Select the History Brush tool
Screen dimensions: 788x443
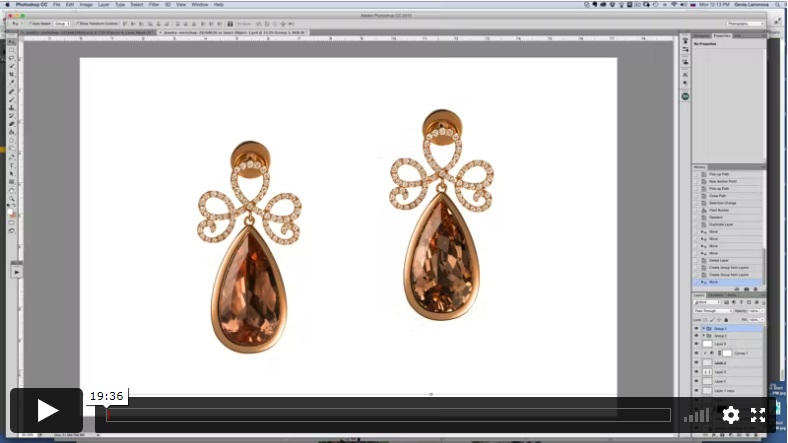pyautogui.click(x=12, y=116)
